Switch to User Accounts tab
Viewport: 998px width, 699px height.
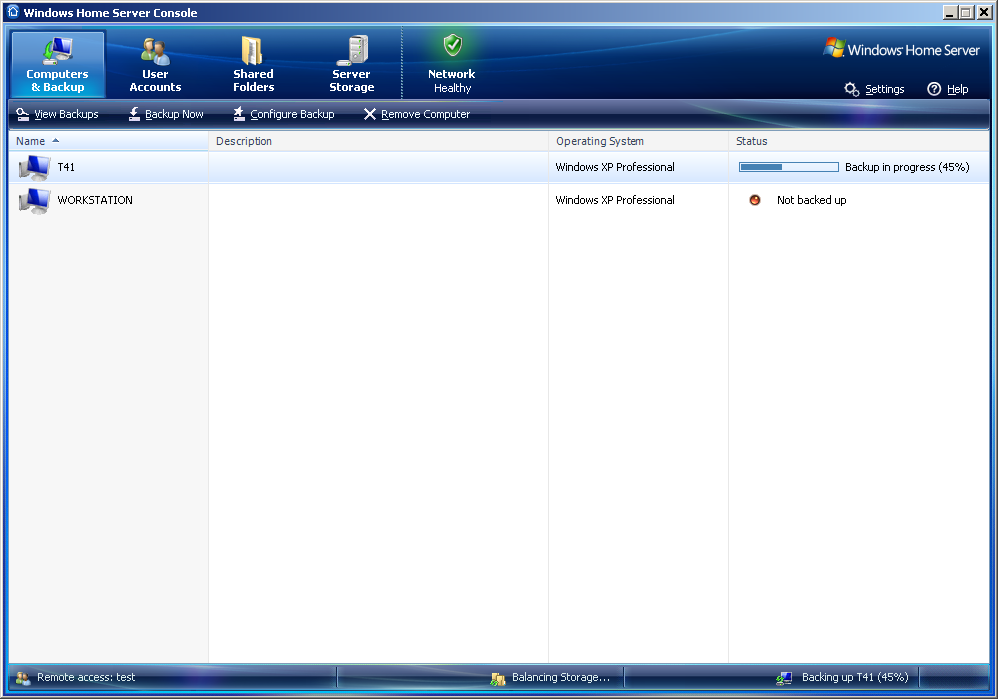coord(155,65)
